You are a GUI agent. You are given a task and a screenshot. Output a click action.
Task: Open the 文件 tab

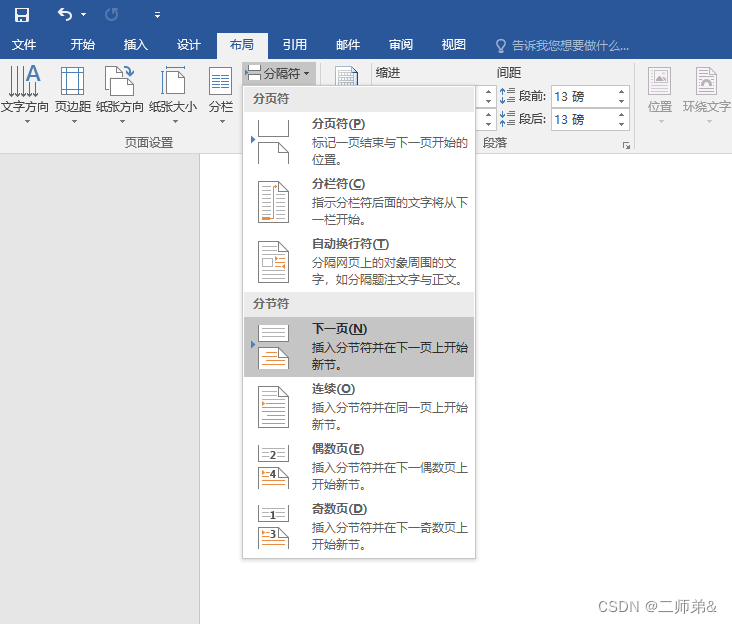click(x=24, y=45)
